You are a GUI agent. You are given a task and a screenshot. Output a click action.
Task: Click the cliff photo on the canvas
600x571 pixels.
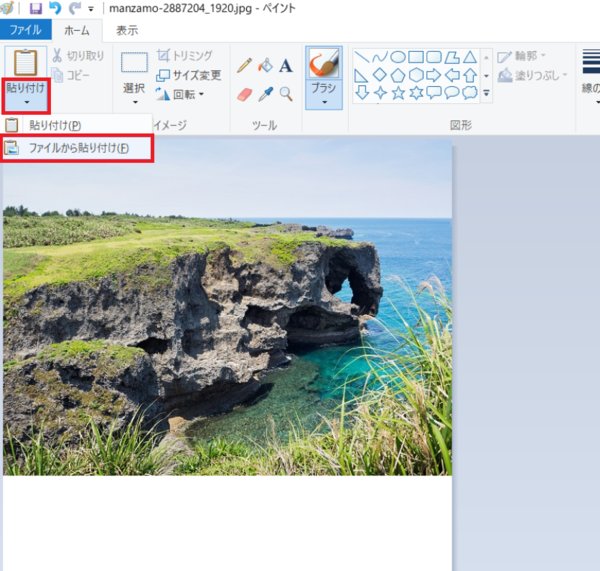pyautogui.click(x=227, y=307)
